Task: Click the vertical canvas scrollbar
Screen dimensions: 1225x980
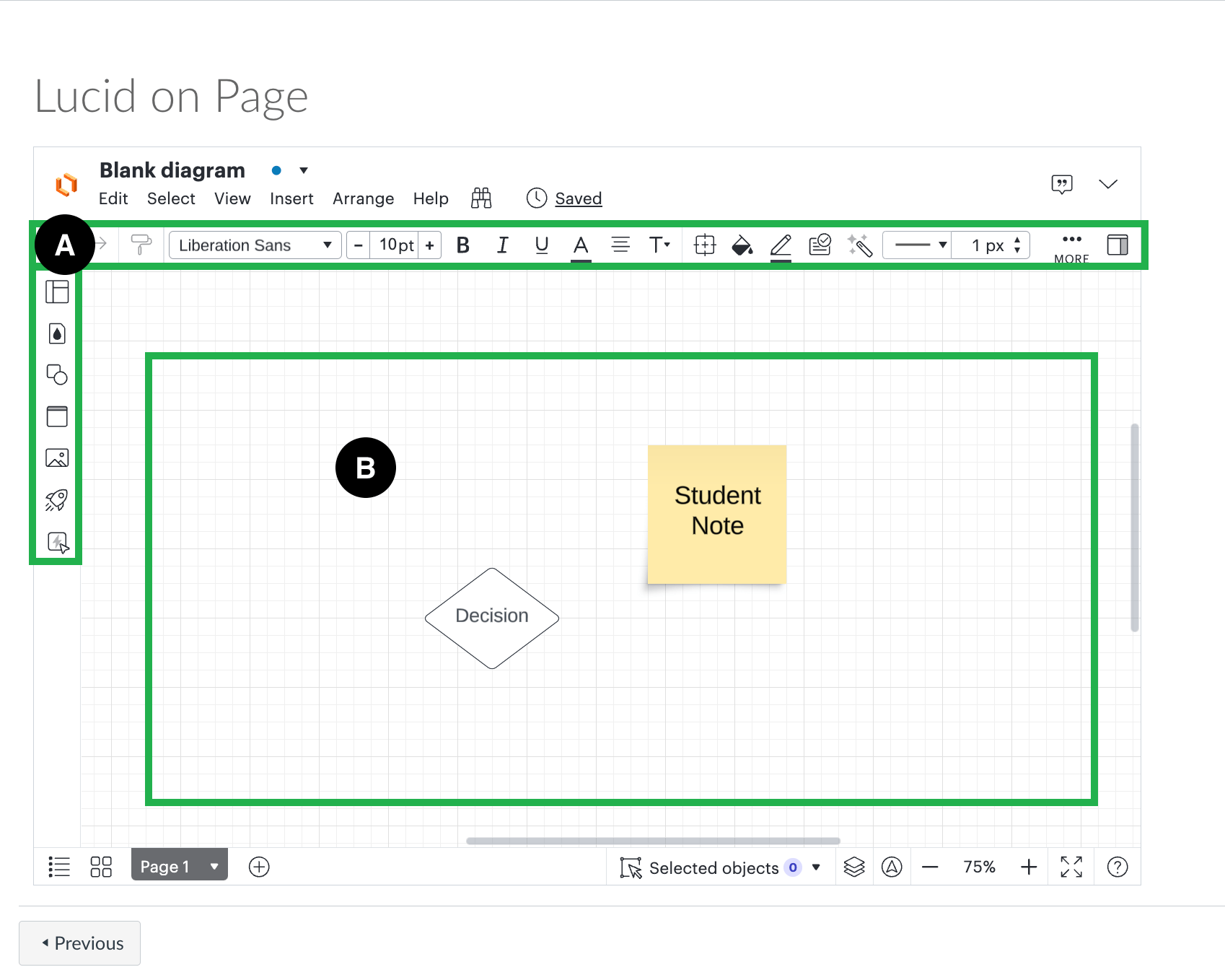Action: click(x=1135, y=528)
